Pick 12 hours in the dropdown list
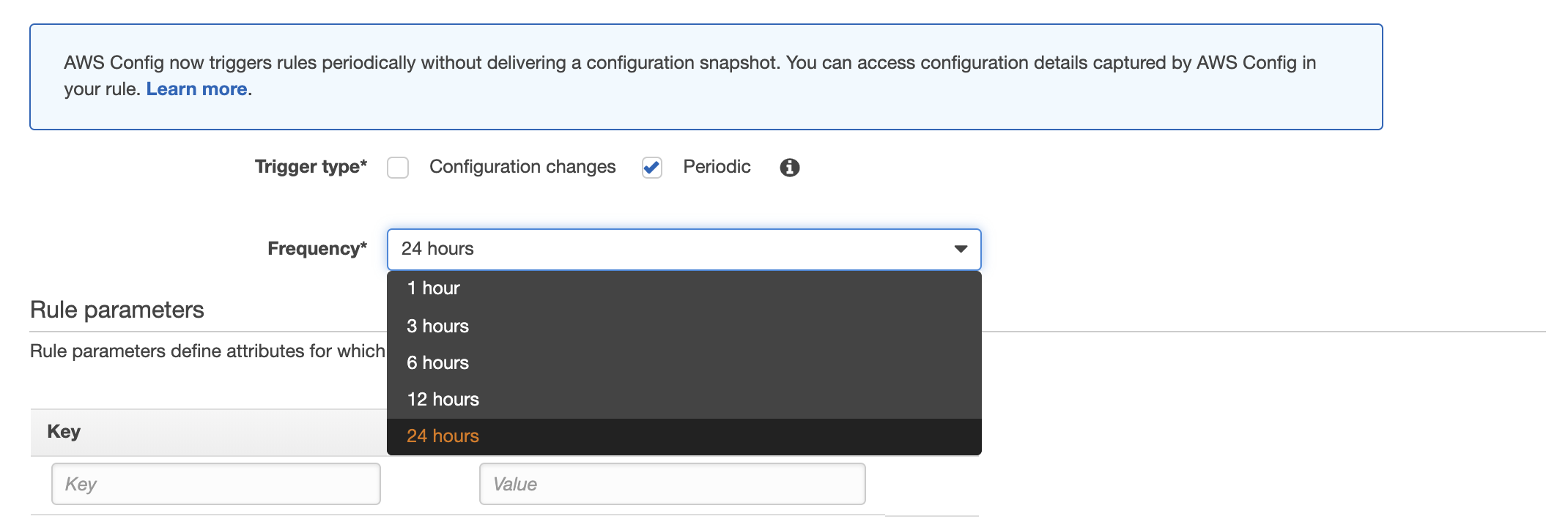Screen dimensions: 1568x530 (684, 400)
